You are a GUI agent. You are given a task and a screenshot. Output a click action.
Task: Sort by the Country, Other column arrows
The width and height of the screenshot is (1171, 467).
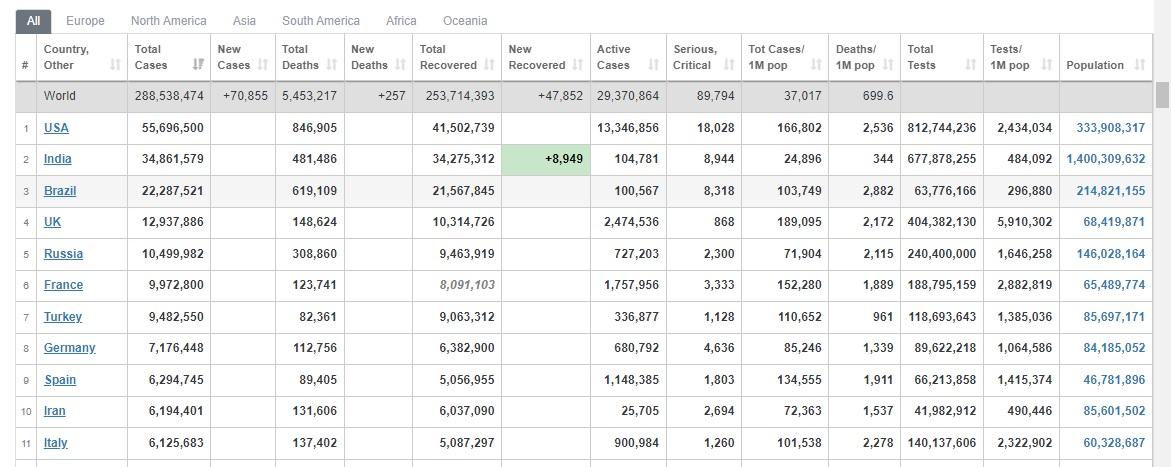tap(115, 65)
